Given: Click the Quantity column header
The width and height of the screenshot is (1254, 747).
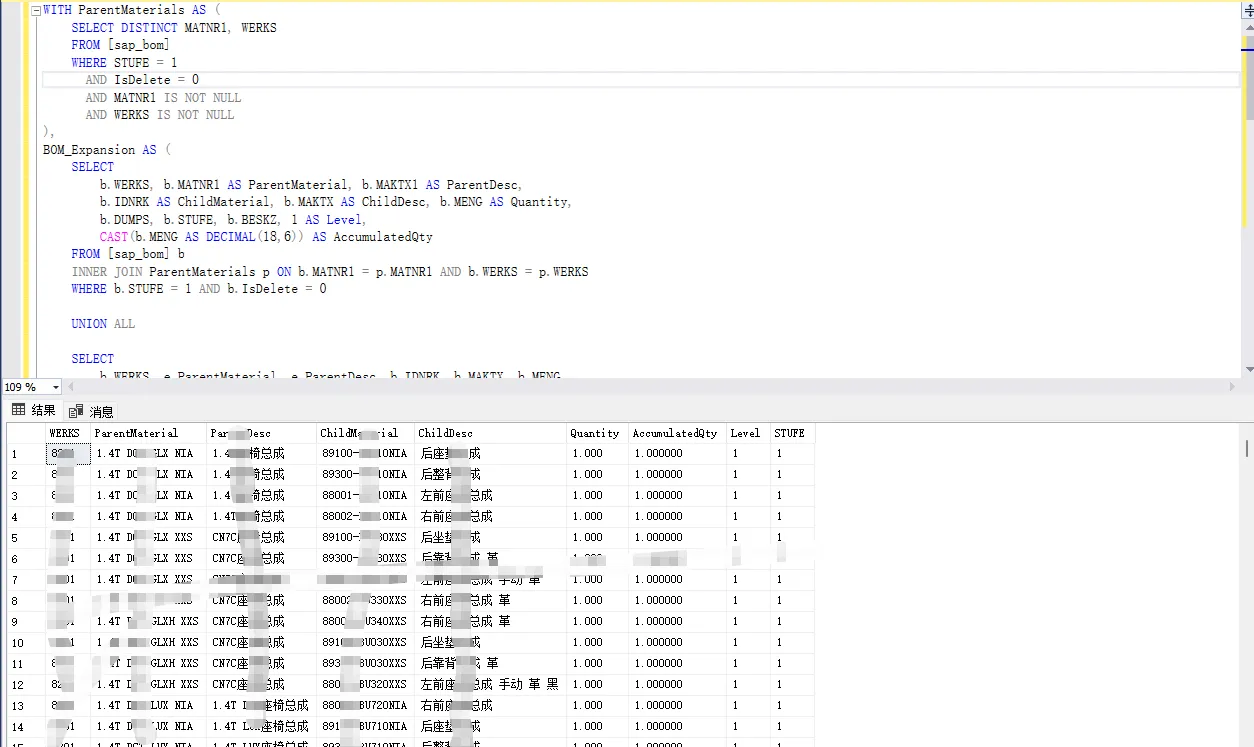Looking at the screenshot, I should click(x=595, y=433).
